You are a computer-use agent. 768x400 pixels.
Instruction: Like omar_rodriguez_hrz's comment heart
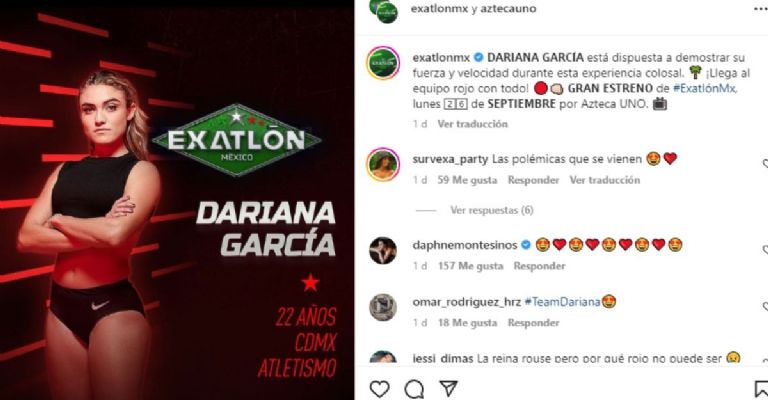click(x=765, y=307)
